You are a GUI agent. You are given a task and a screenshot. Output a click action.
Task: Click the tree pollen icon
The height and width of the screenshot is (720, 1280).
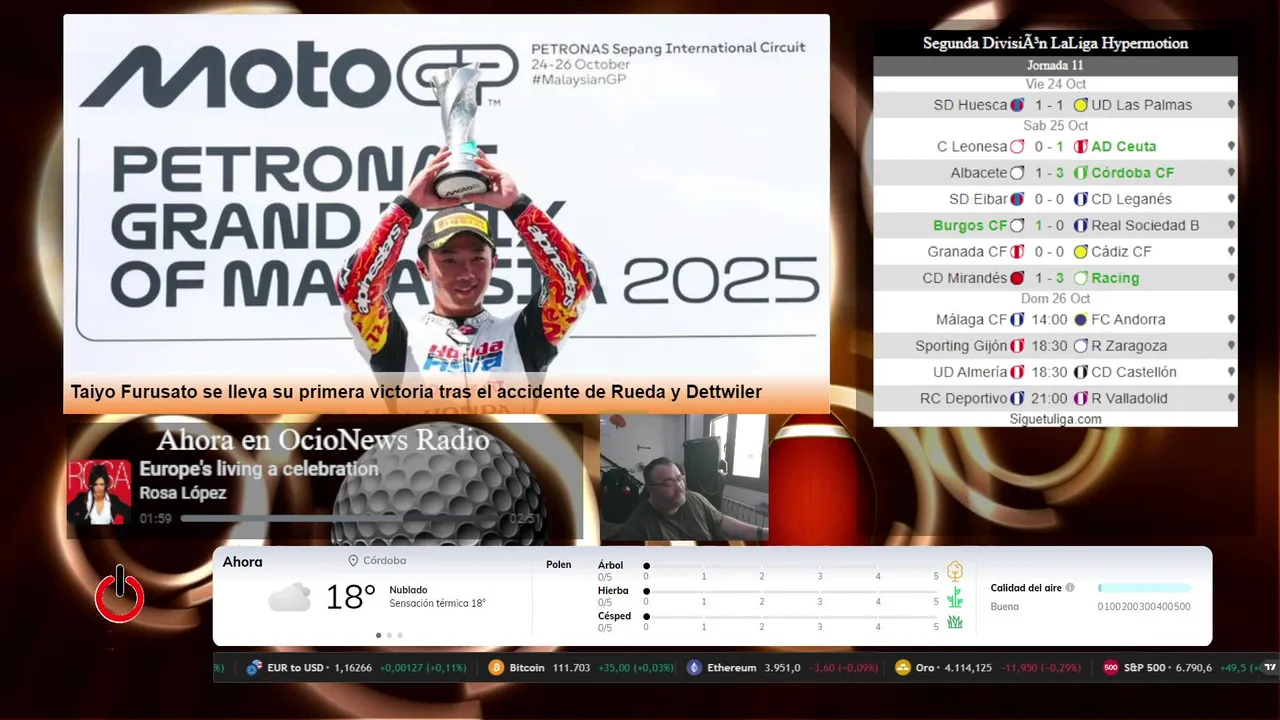click(x=955, y=571)
